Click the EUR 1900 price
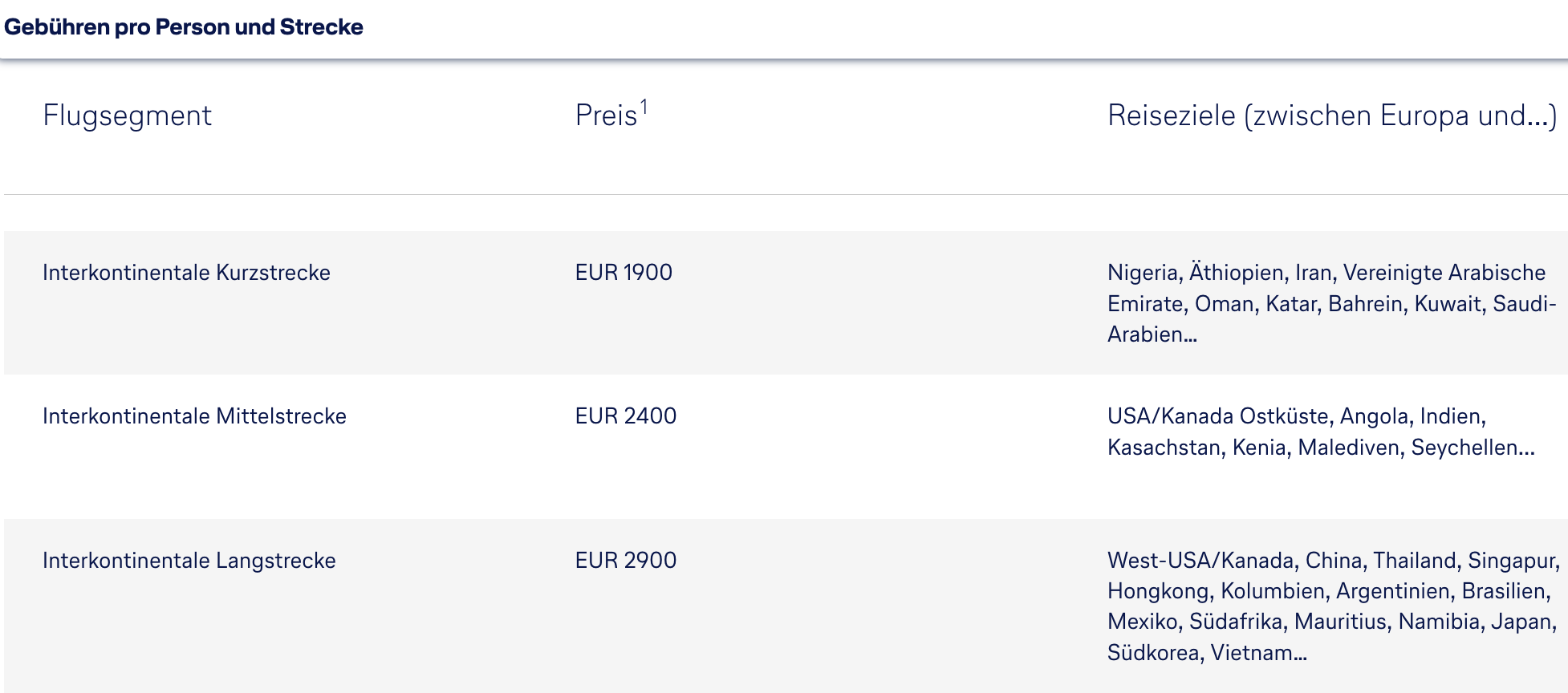This screenshot has width=1568, height=693. (624, 273)
